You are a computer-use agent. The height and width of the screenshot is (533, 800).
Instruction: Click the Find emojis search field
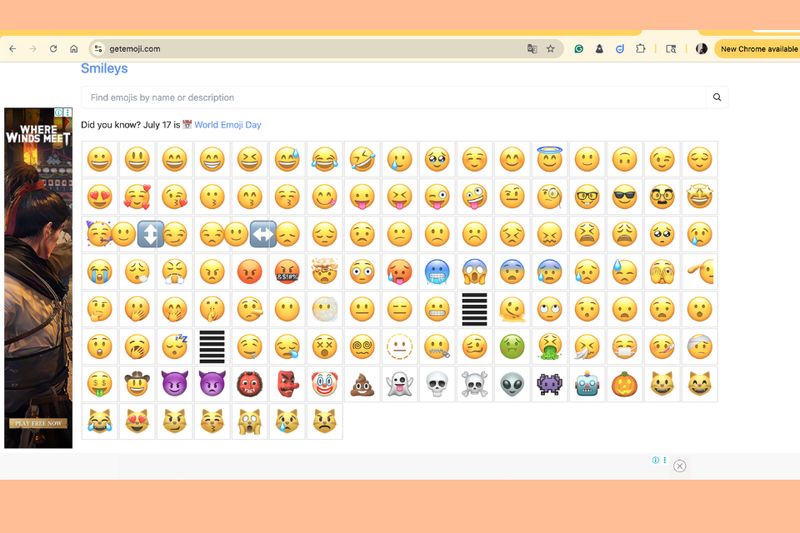[393, 97]
